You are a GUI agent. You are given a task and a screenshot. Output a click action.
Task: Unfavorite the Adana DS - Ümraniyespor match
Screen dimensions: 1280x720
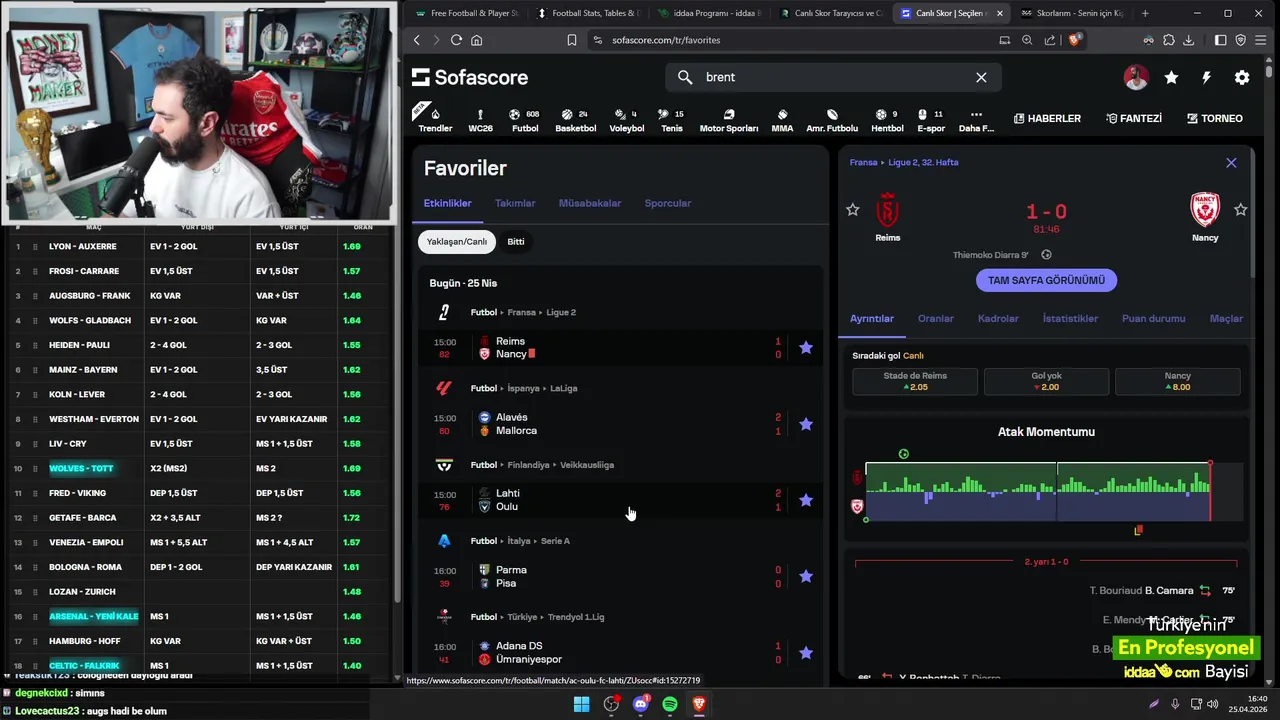[806, 653]
